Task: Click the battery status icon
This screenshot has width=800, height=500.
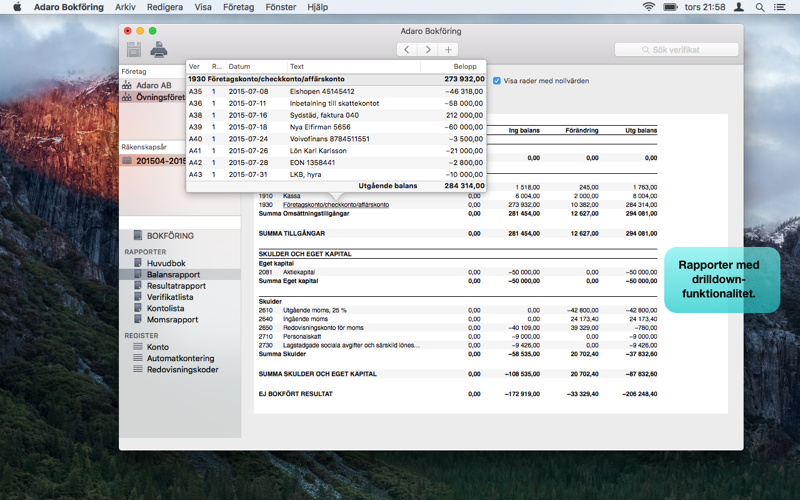Action: (x=670, y=7)
